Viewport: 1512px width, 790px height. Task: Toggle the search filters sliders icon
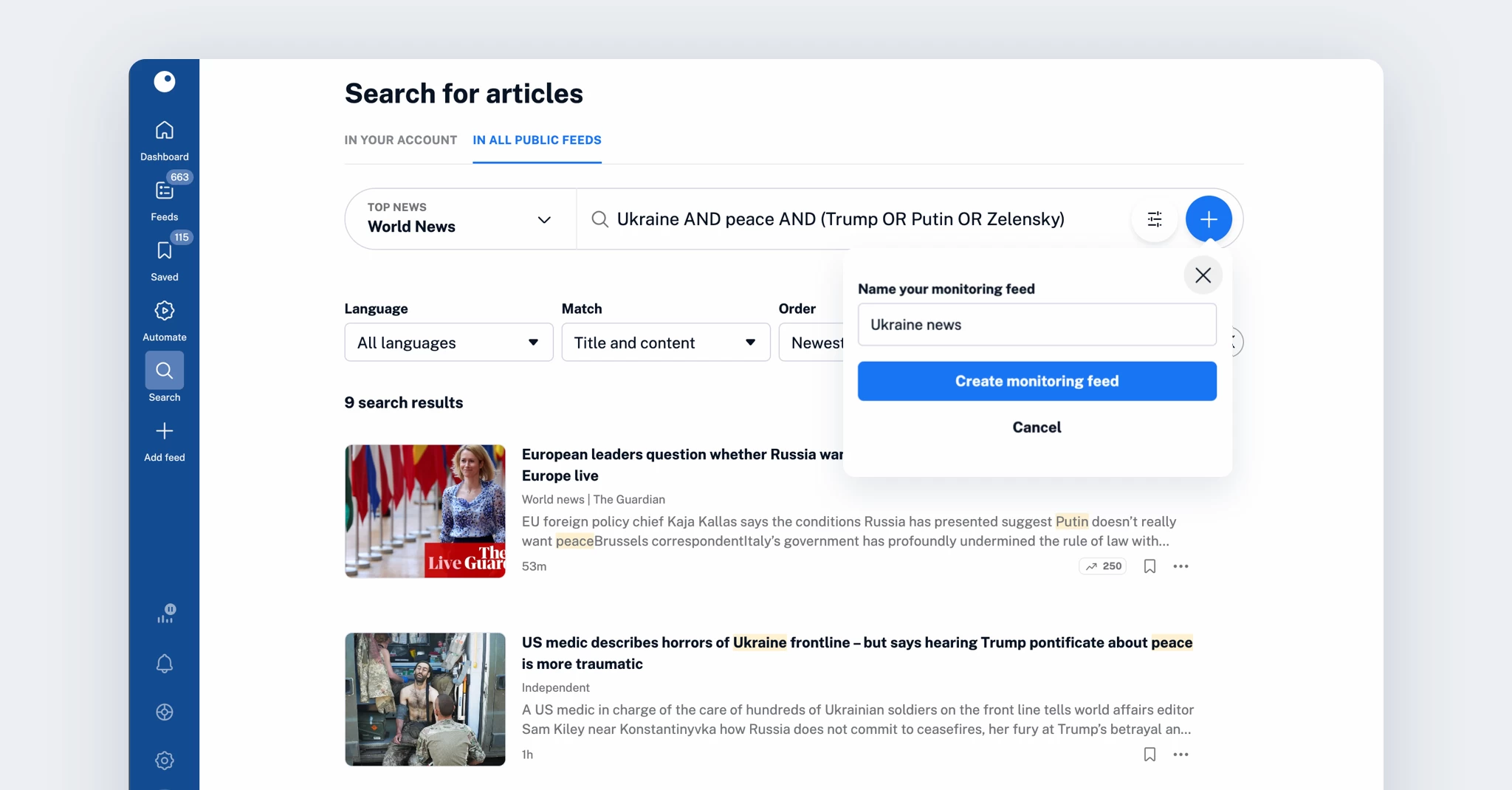pos(1155,219)
